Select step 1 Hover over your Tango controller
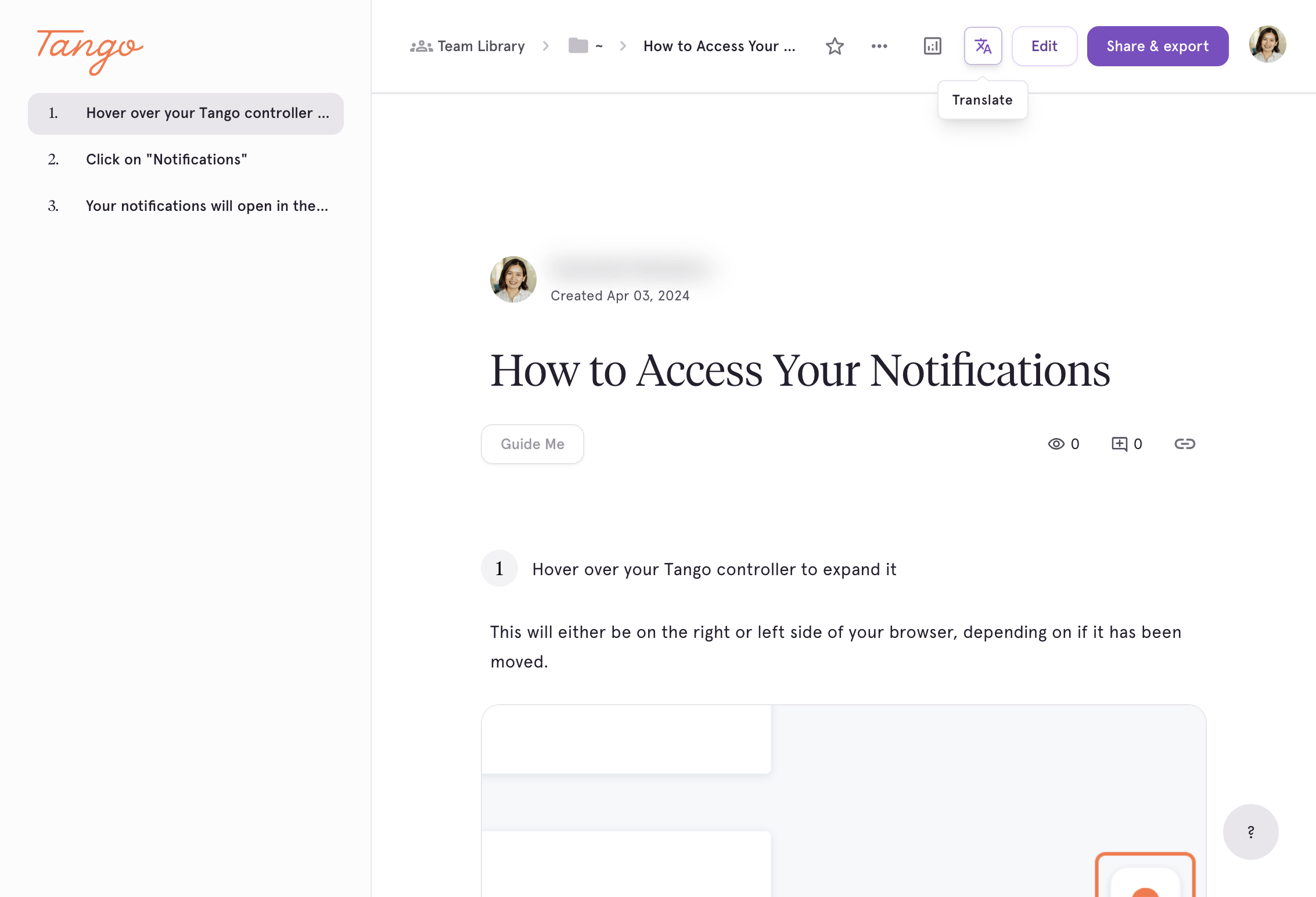 point(186,113)
